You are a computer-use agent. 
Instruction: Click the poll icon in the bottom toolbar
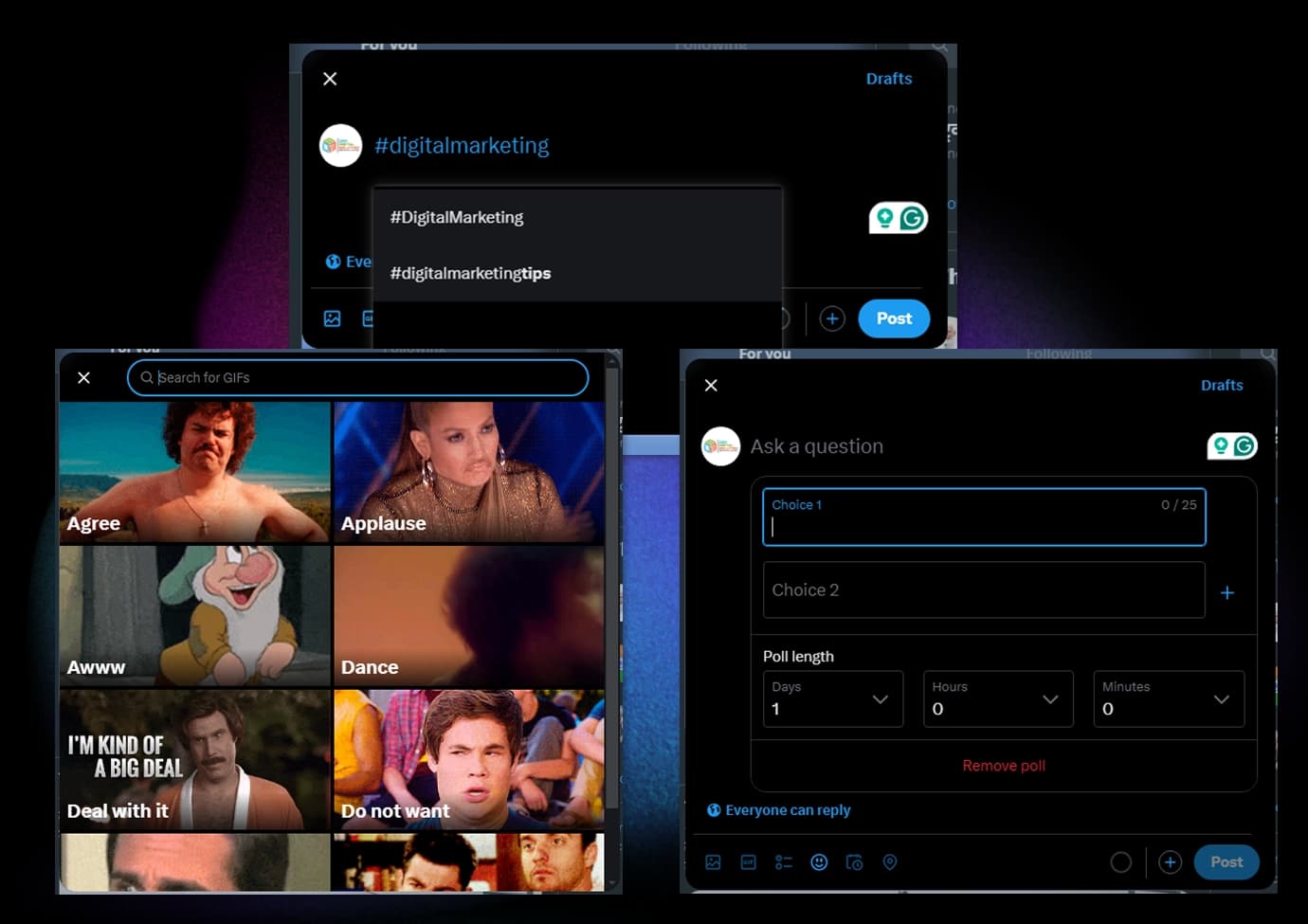(x=784, y=862)
